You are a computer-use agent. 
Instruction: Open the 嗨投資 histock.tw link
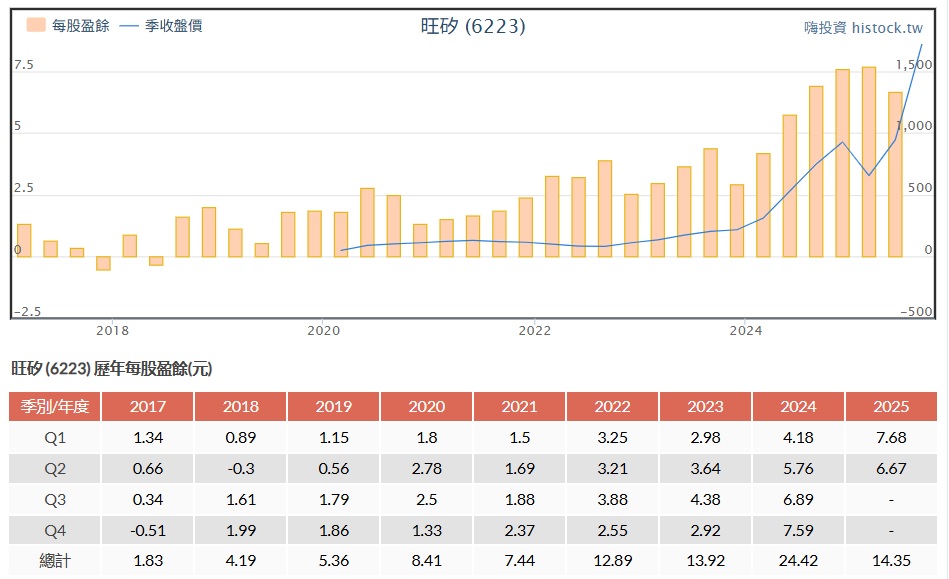point(863,28)
